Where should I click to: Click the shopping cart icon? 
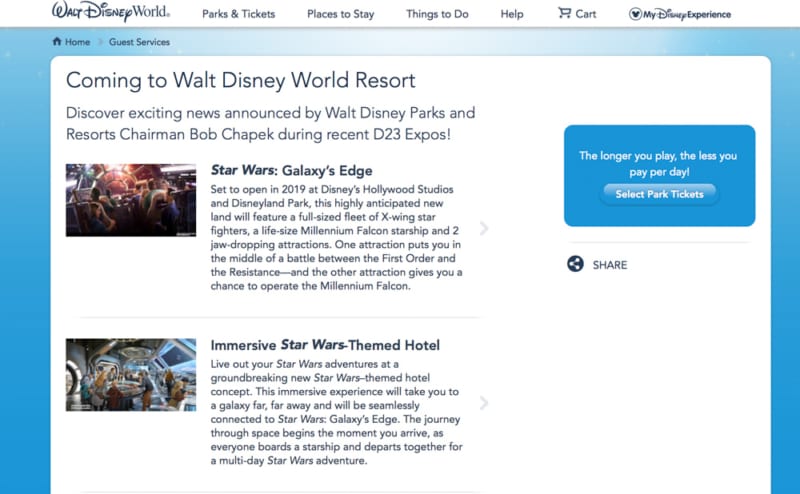click(564, 13)
